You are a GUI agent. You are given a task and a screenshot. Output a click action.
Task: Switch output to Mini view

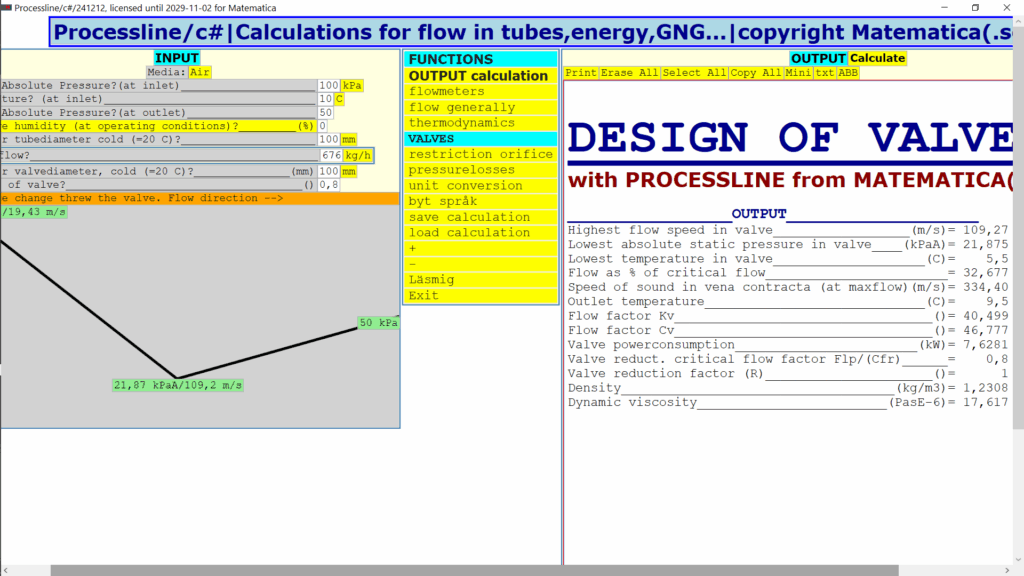coord(798,73)
